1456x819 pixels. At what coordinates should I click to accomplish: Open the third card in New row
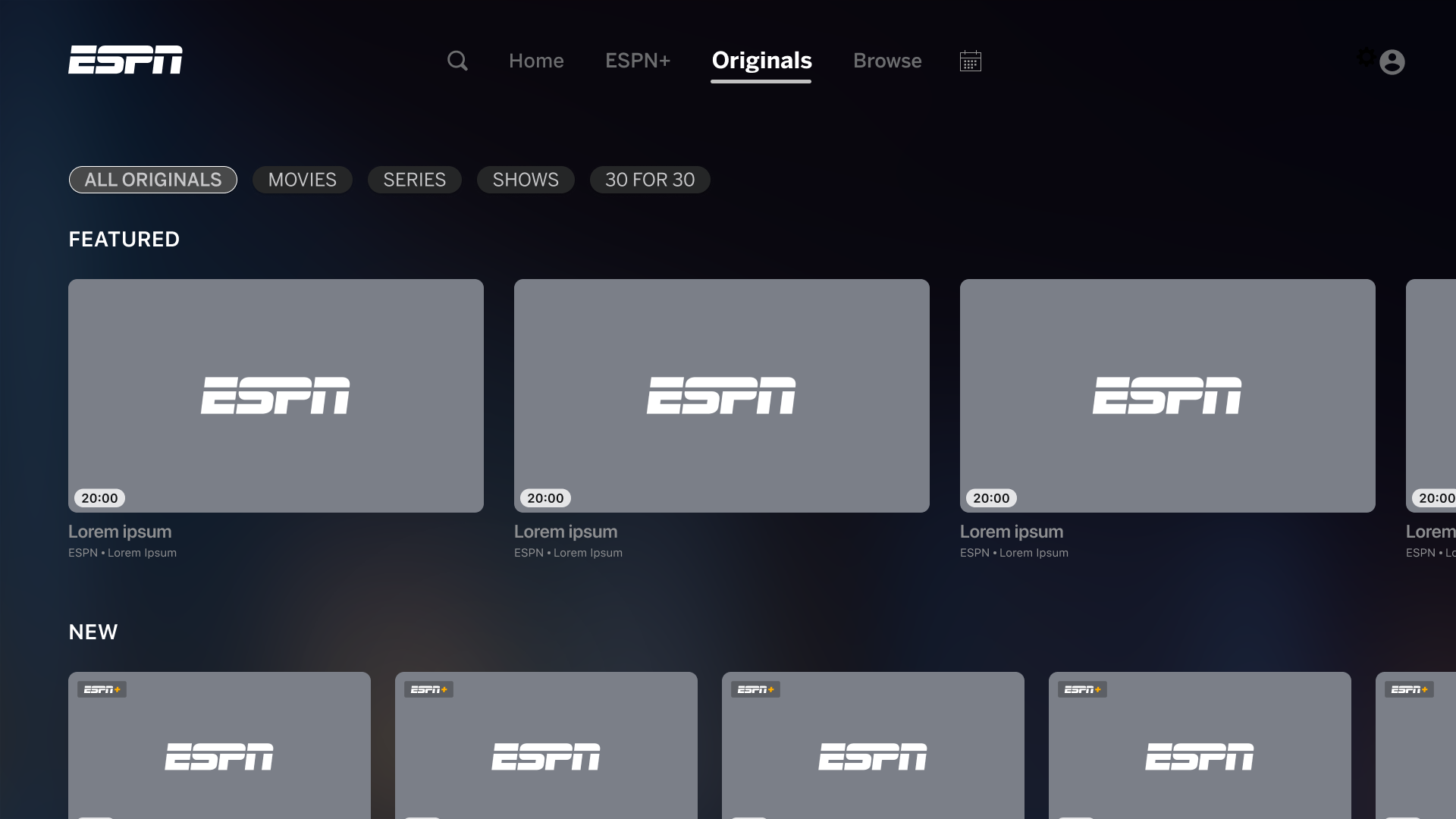(873, 745)
